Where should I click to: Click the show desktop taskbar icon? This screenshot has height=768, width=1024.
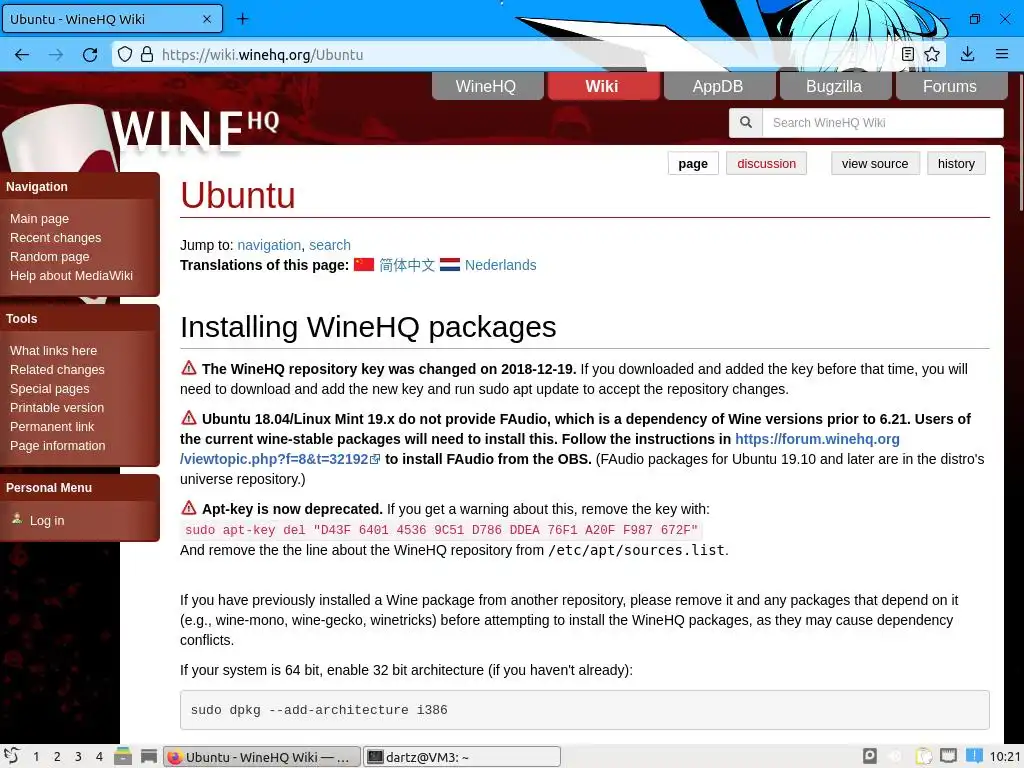pos(149,756)
